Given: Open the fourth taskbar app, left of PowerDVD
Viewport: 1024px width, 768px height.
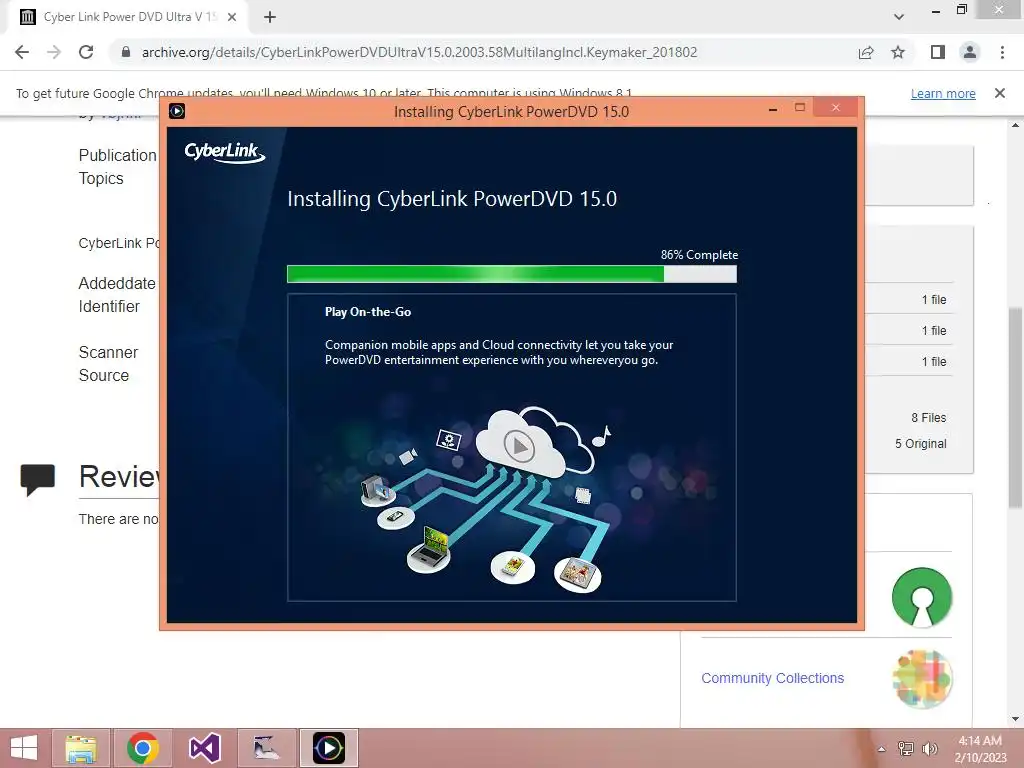Looking at the screenshot, I should pos(266,748).
